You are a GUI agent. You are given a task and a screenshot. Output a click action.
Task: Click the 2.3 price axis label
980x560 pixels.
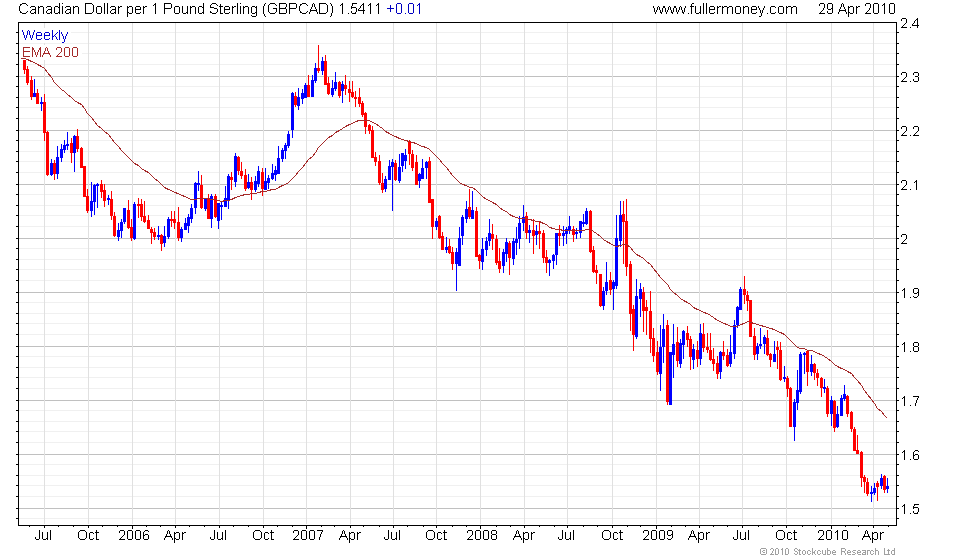pyautogui.click(x=909, y=78)
